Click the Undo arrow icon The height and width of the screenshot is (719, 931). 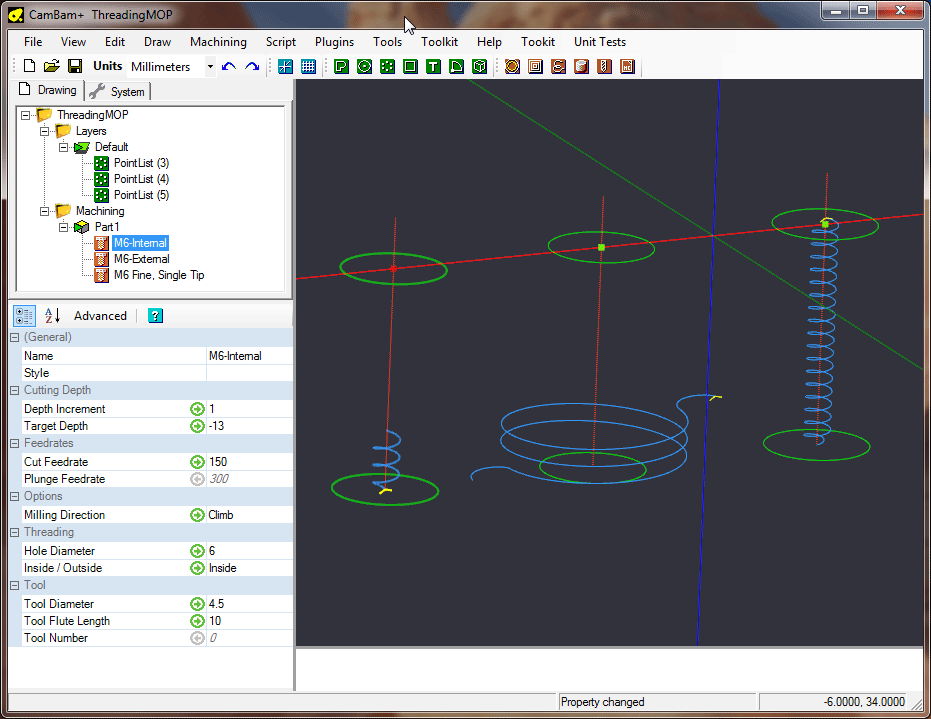229,67
